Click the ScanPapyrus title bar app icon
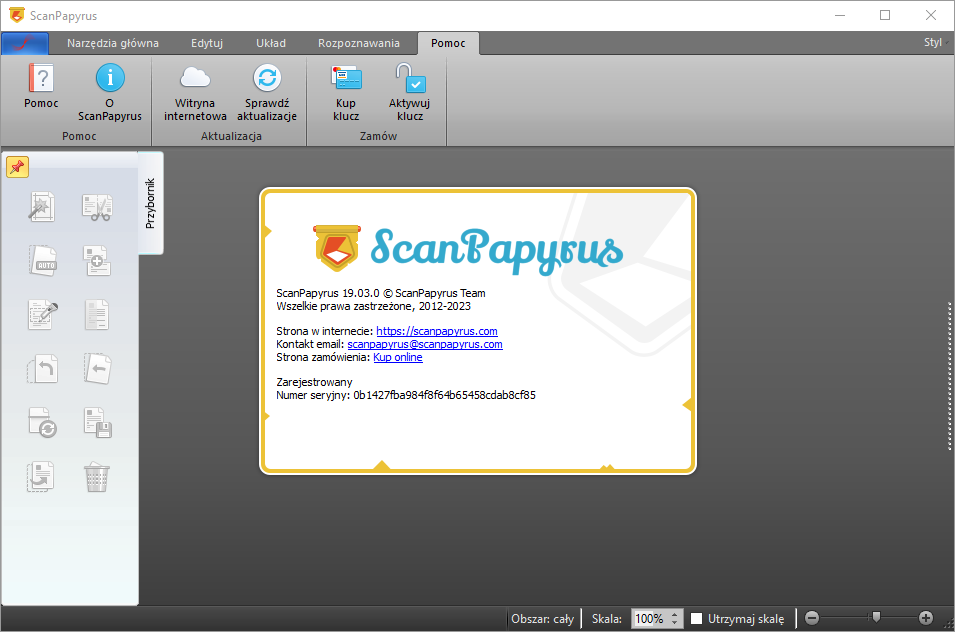 [16, 15]
